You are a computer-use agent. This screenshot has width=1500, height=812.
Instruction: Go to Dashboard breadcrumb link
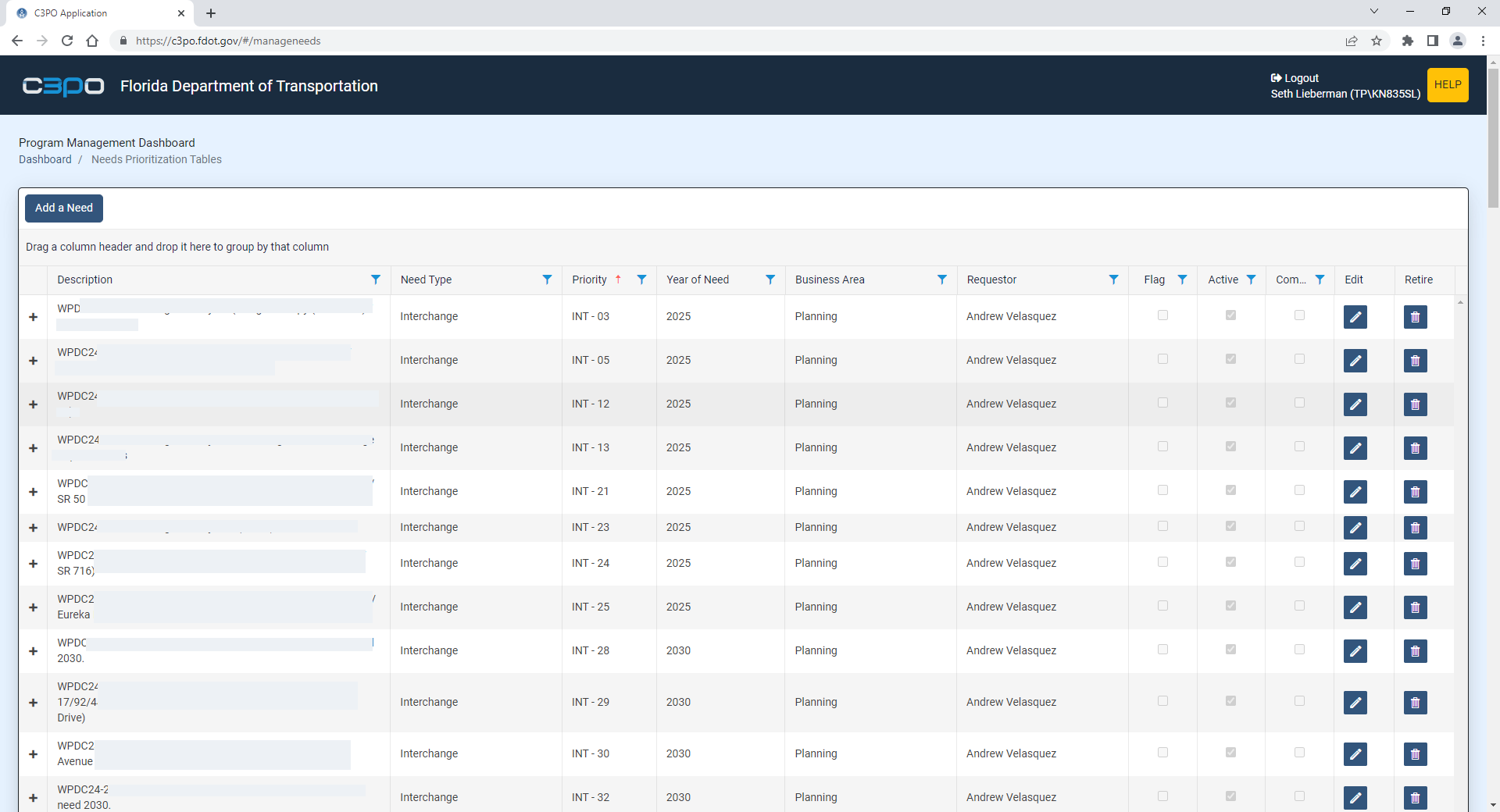pyautogui.click(x=45, y=159)
